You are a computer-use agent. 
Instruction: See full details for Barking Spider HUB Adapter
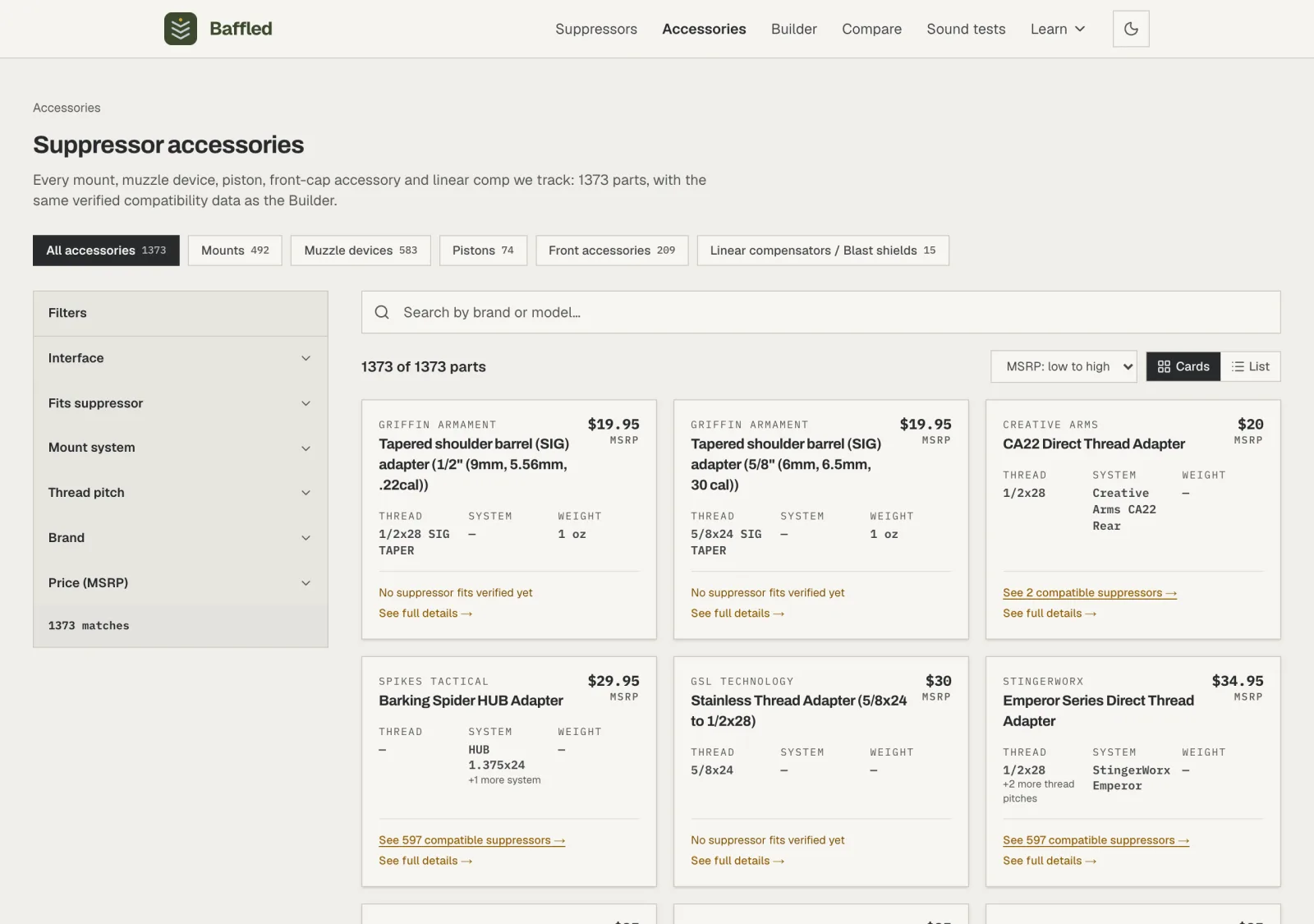pyautogui.click(x=425, y=861)
